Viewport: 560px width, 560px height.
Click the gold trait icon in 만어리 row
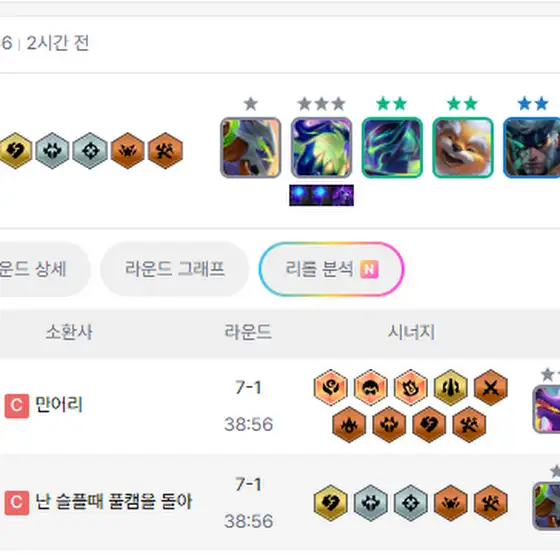pyautogui.click(x=451, y=388)
